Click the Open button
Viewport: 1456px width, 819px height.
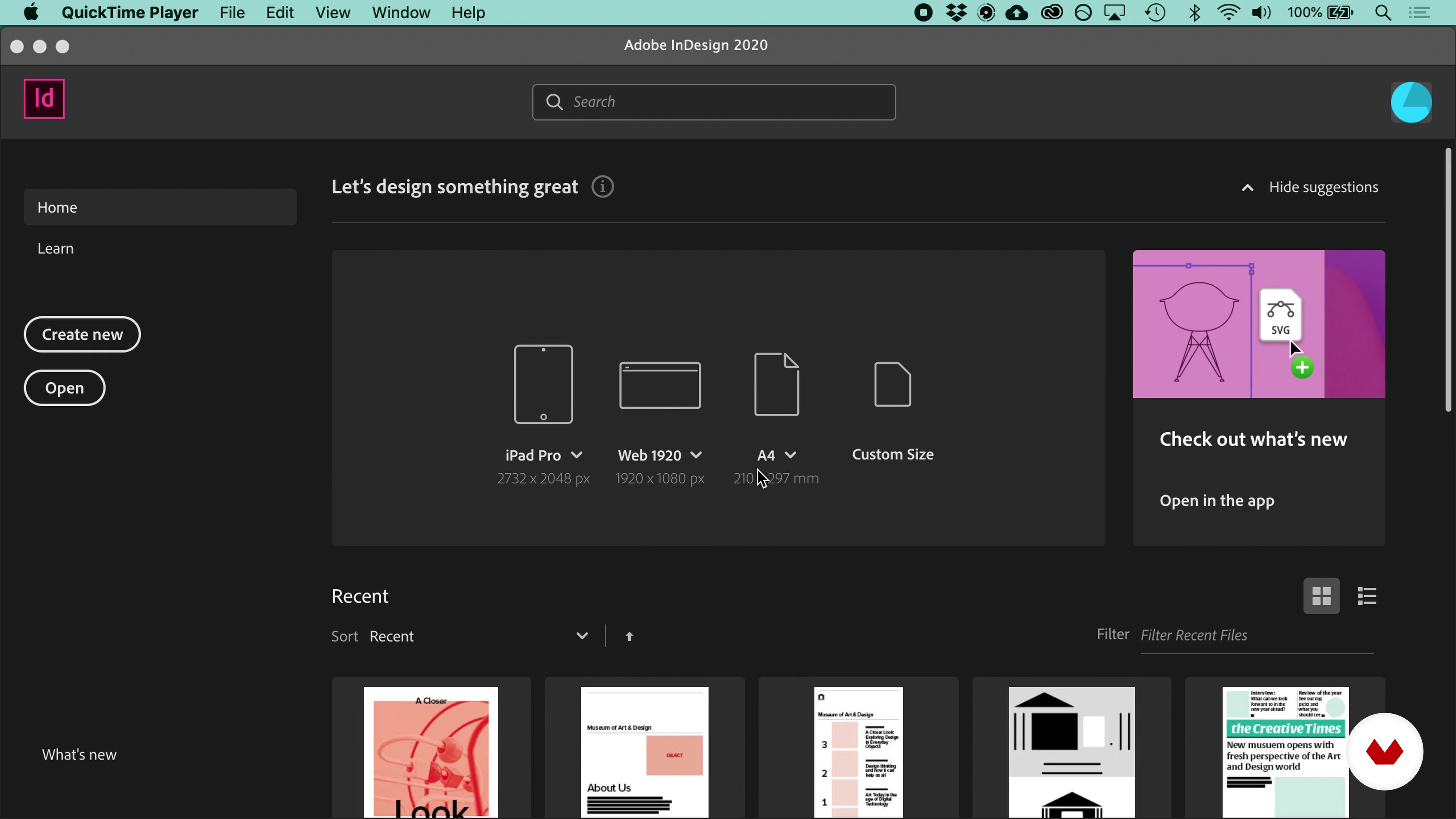(64, 388)
